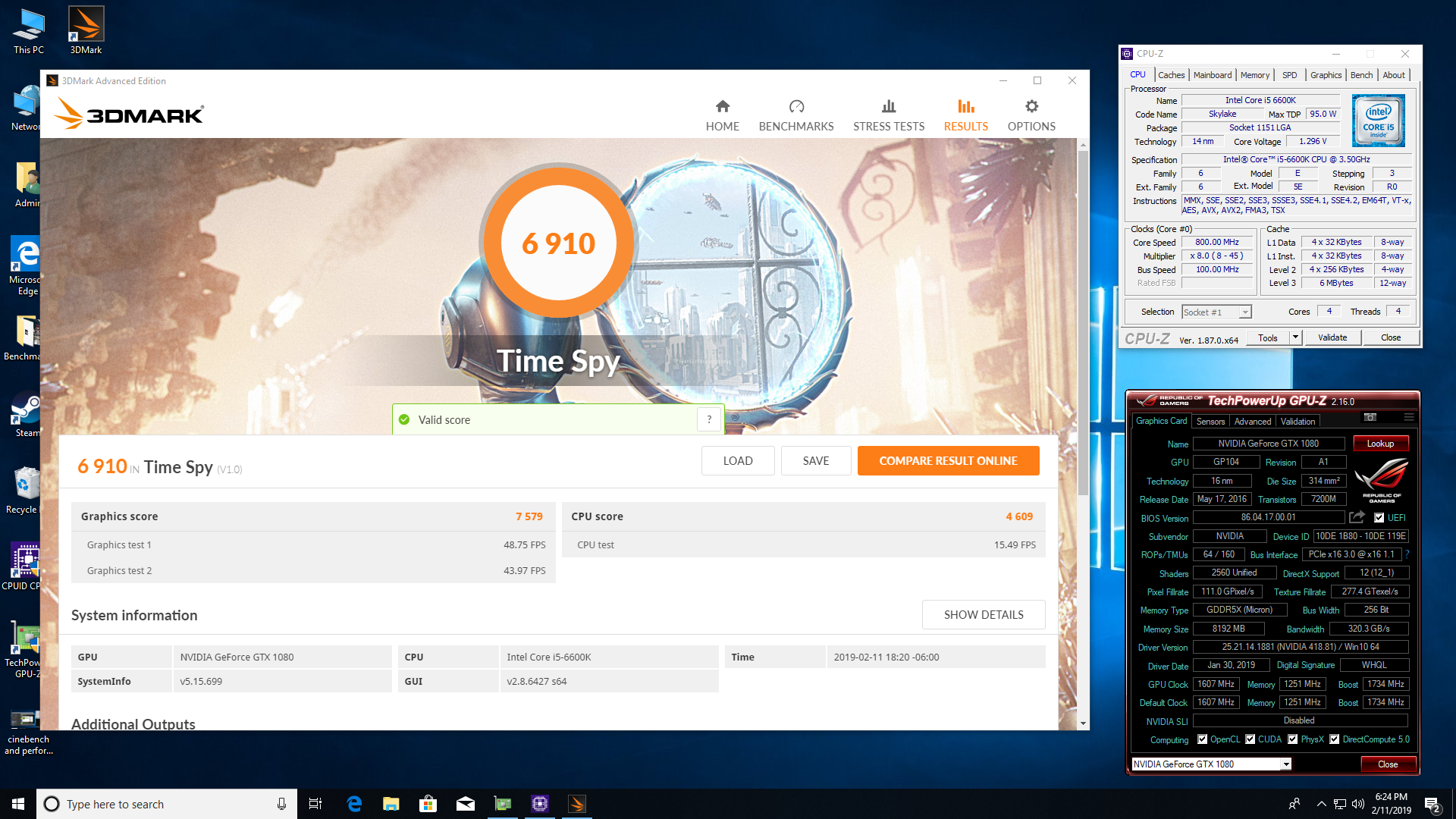
Task: Go to STRESS TESTS in 3DMark
Action: (x=888, y=115)
